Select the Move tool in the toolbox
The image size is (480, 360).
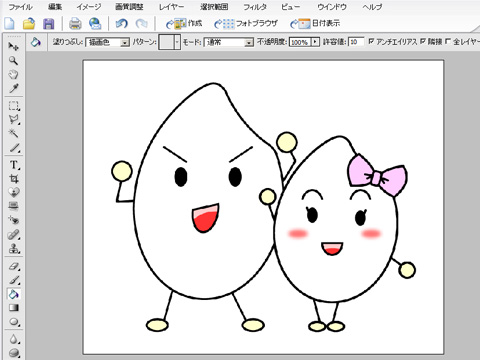point(13,47)
